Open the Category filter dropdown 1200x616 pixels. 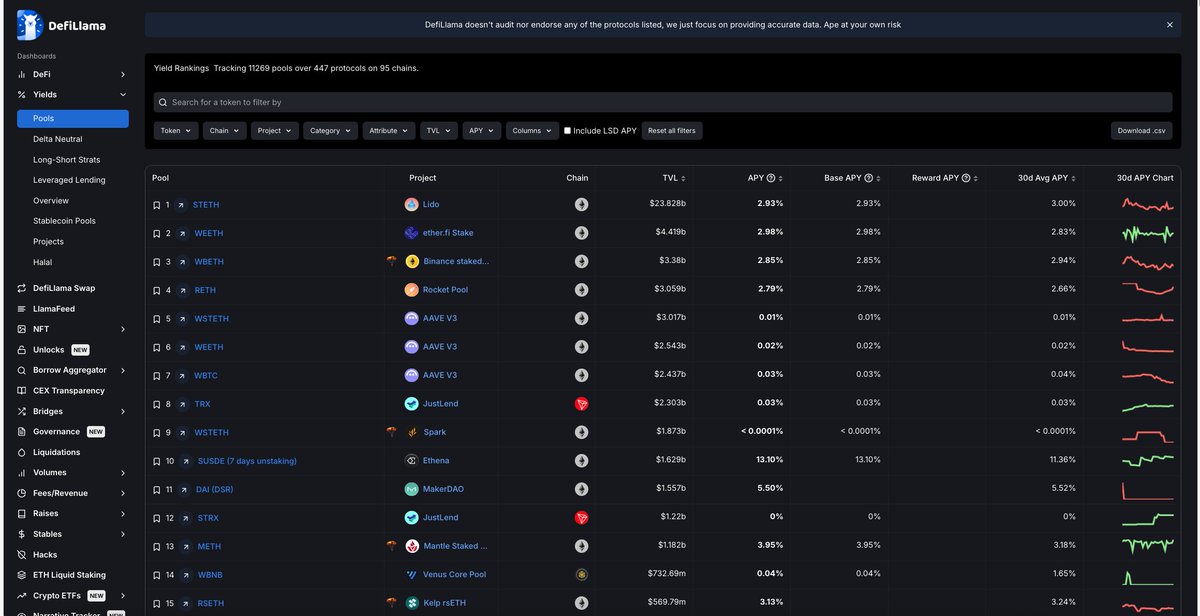330,131
